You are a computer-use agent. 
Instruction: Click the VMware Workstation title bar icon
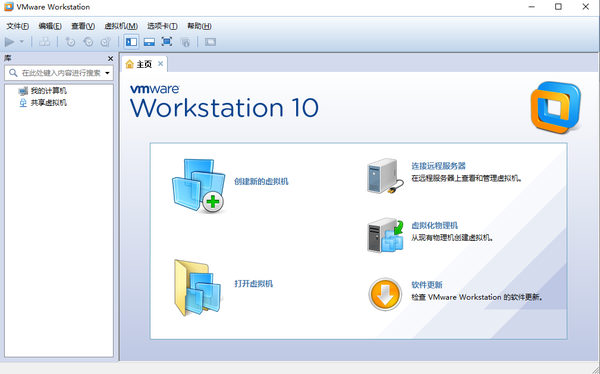click(x=8, y=7)
